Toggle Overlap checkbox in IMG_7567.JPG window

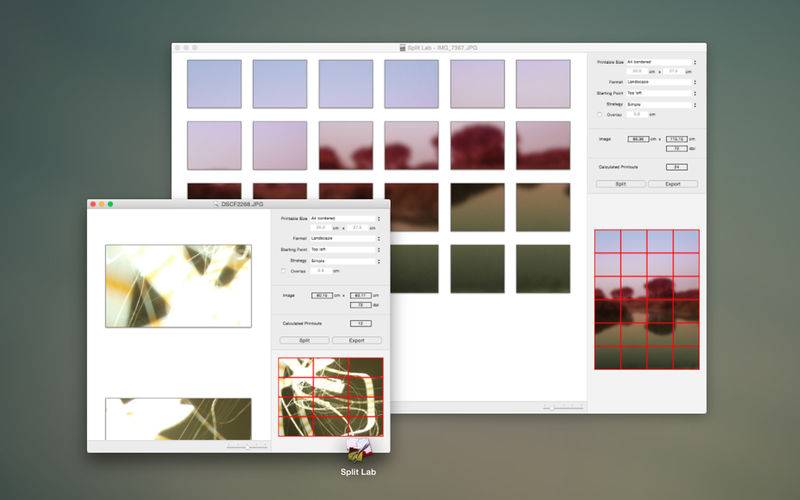point(599,114)
